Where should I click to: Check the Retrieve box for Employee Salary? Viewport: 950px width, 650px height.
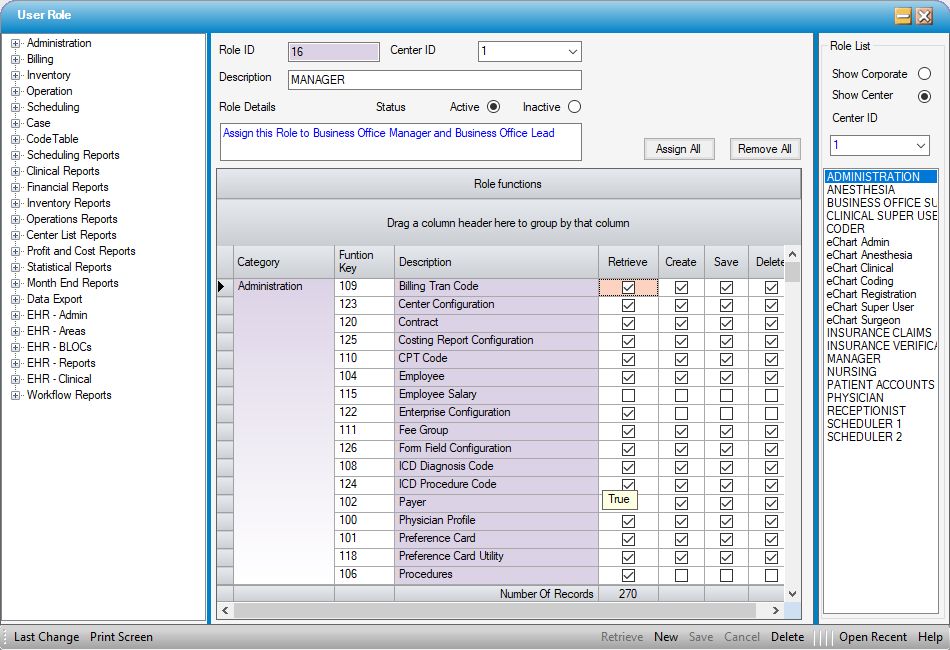click(628, 396)
